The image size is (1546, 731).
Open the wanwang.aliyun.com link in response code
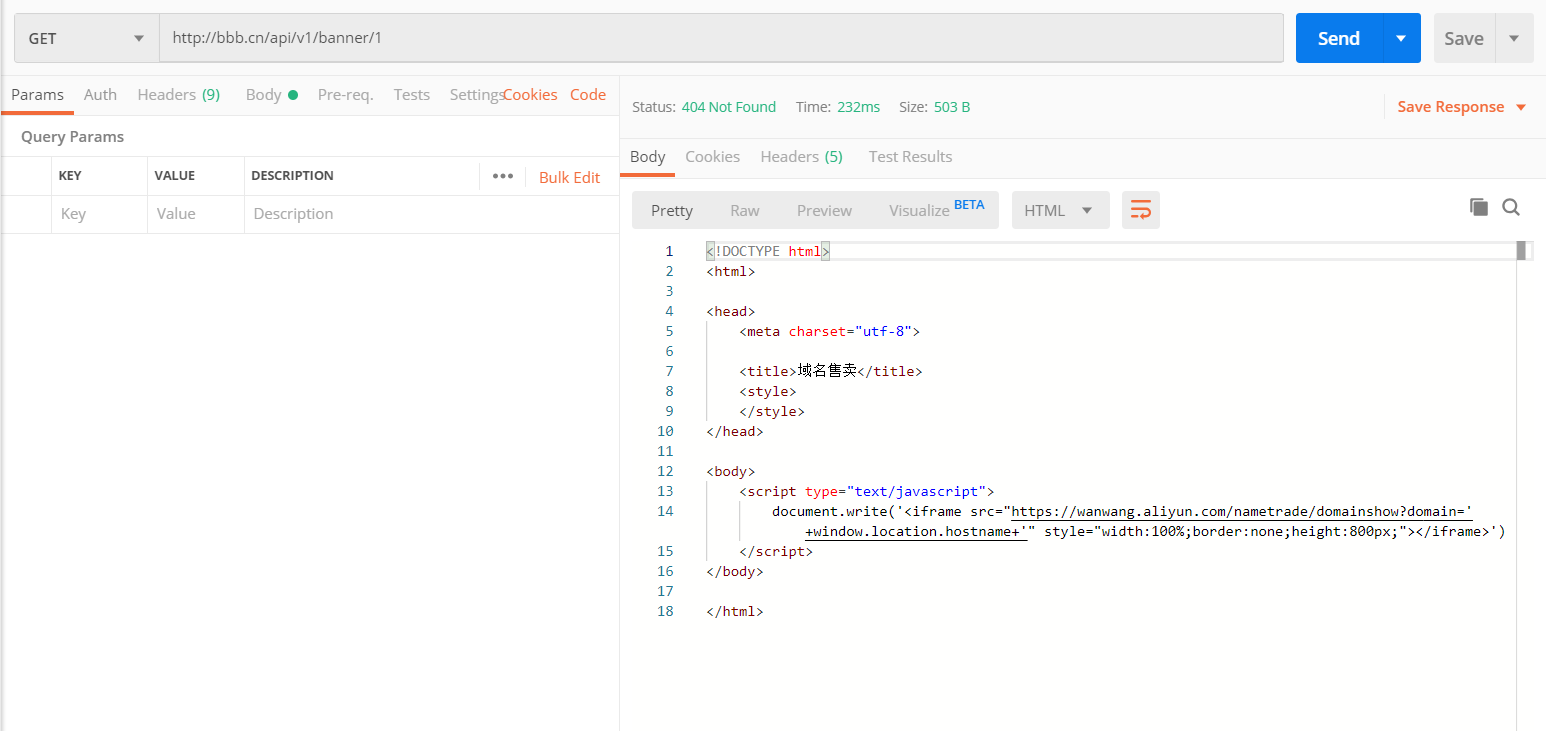(x=1242, y=511)
